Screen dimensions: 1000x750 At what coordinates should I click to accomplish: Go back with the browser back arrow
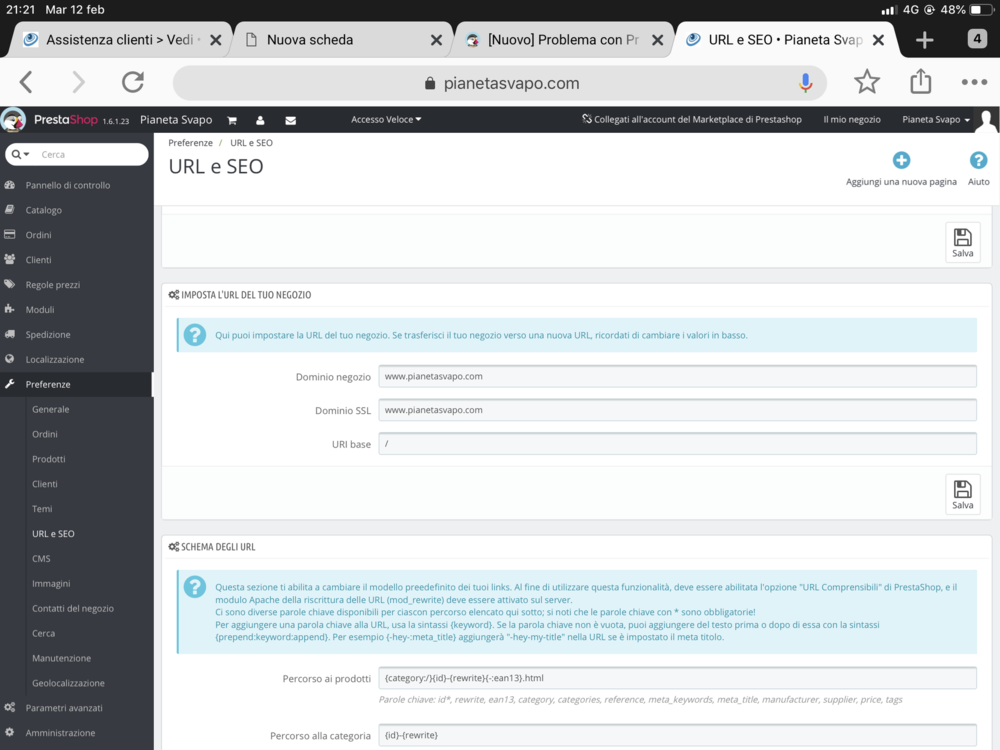tap(26, 82)
